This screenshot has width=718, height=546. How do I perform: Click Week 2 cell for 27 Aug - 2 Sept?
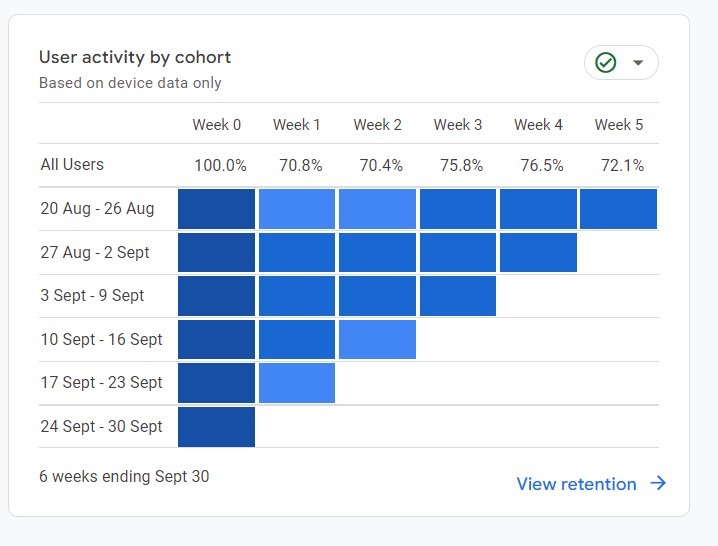click(377, 252)
